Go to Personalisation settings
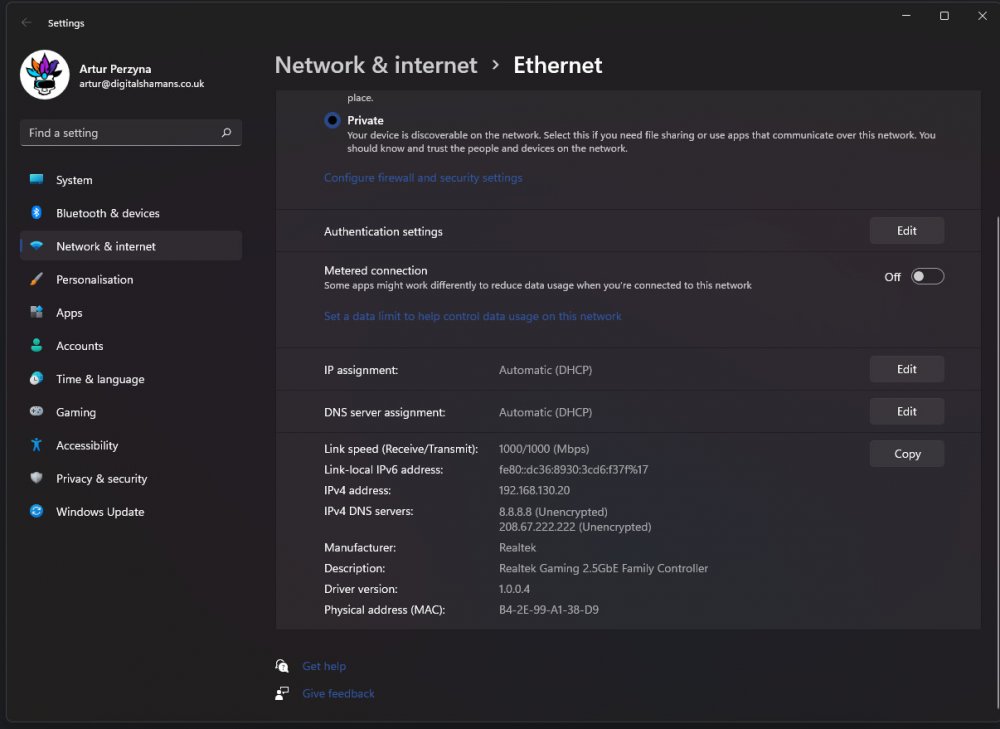Viewport: 1000px width, 729px height. pos(131,279)
